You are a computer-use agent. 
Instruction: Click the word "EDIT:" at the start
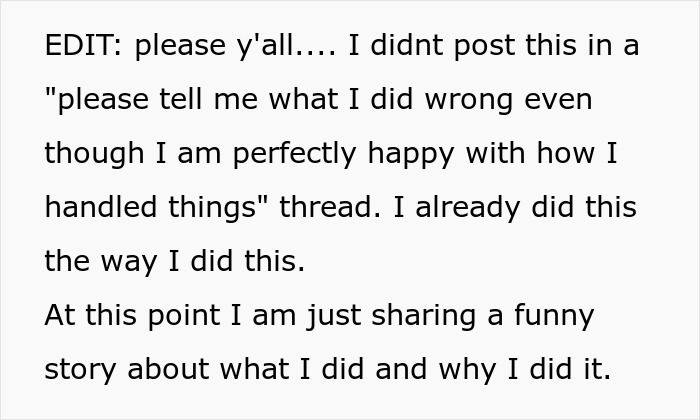tap(83, 45)
